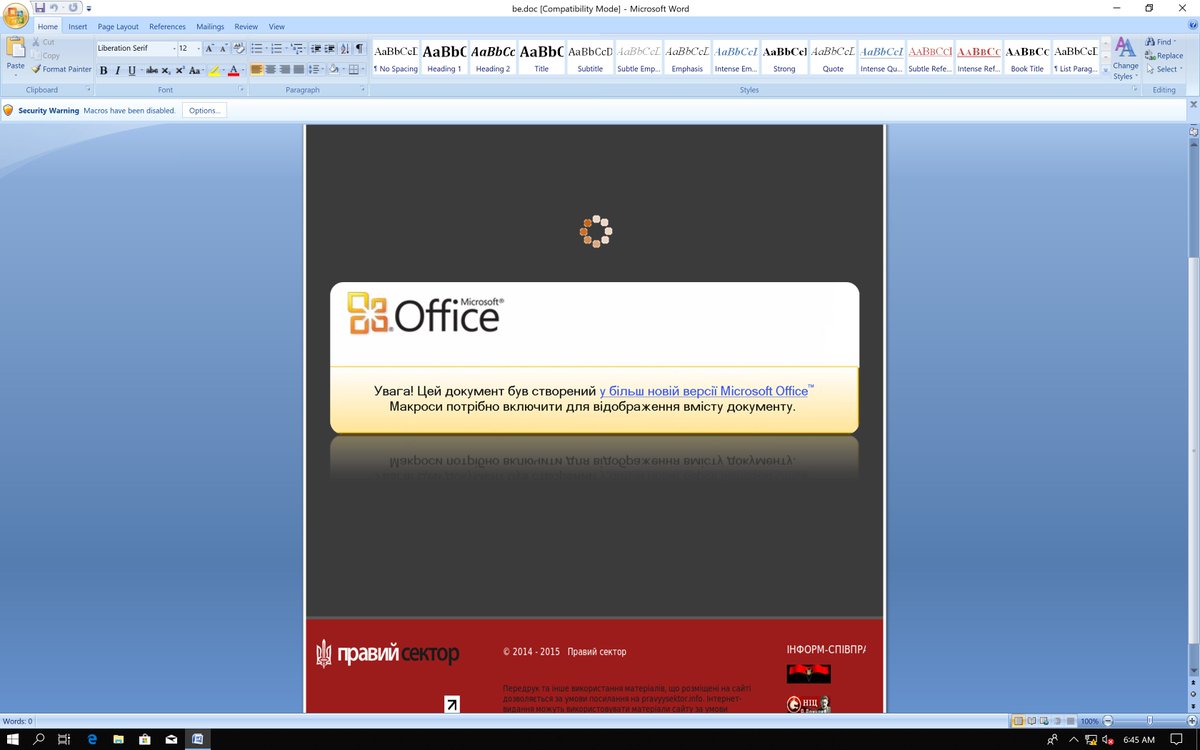Open Task View on taskbar
This screenshot has width=1200, height=750.
(x=65, y=739)
